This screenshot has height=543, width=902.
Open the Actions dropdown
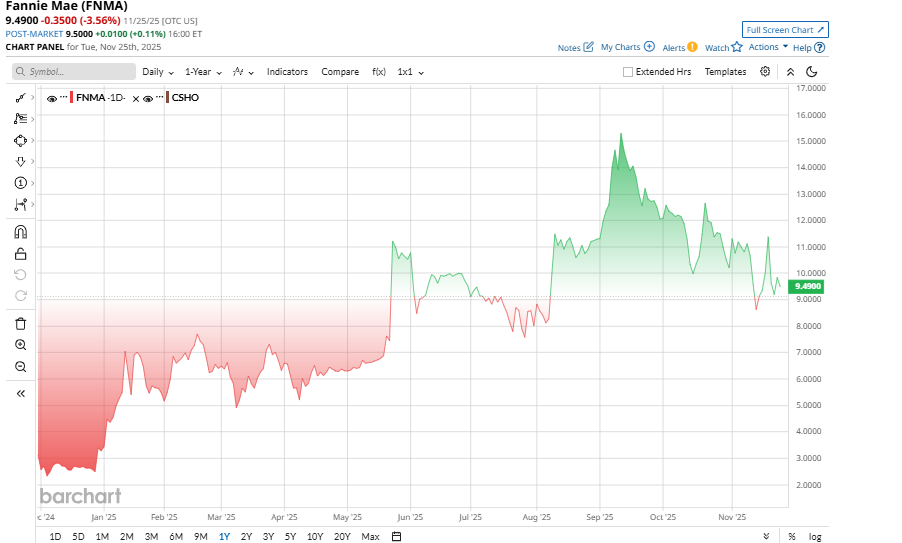[x=768, y=47]
